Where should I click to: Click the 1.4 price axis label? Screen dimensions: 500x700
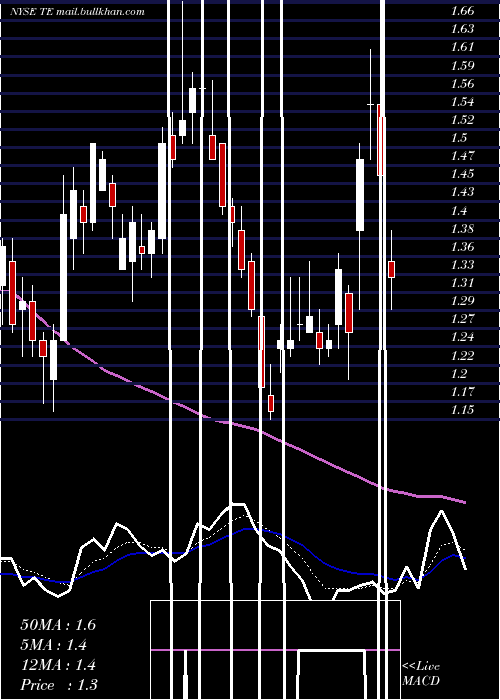click(x=459, y=210)
